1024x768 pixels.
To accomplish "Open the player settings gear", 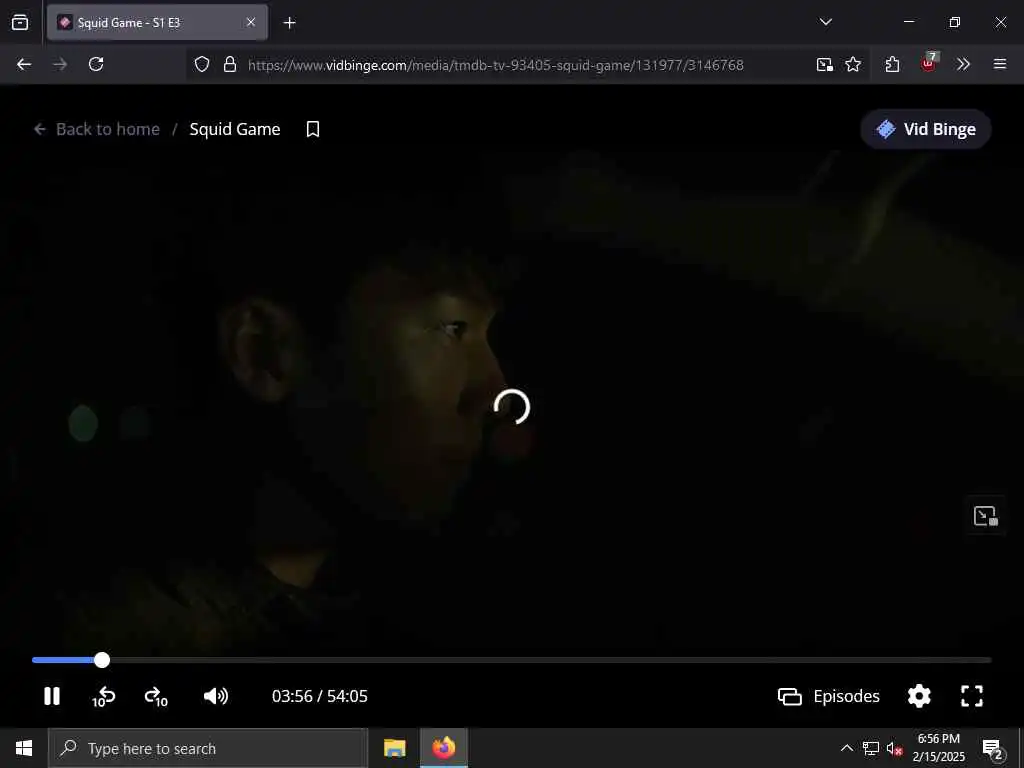I will (919, 696).
